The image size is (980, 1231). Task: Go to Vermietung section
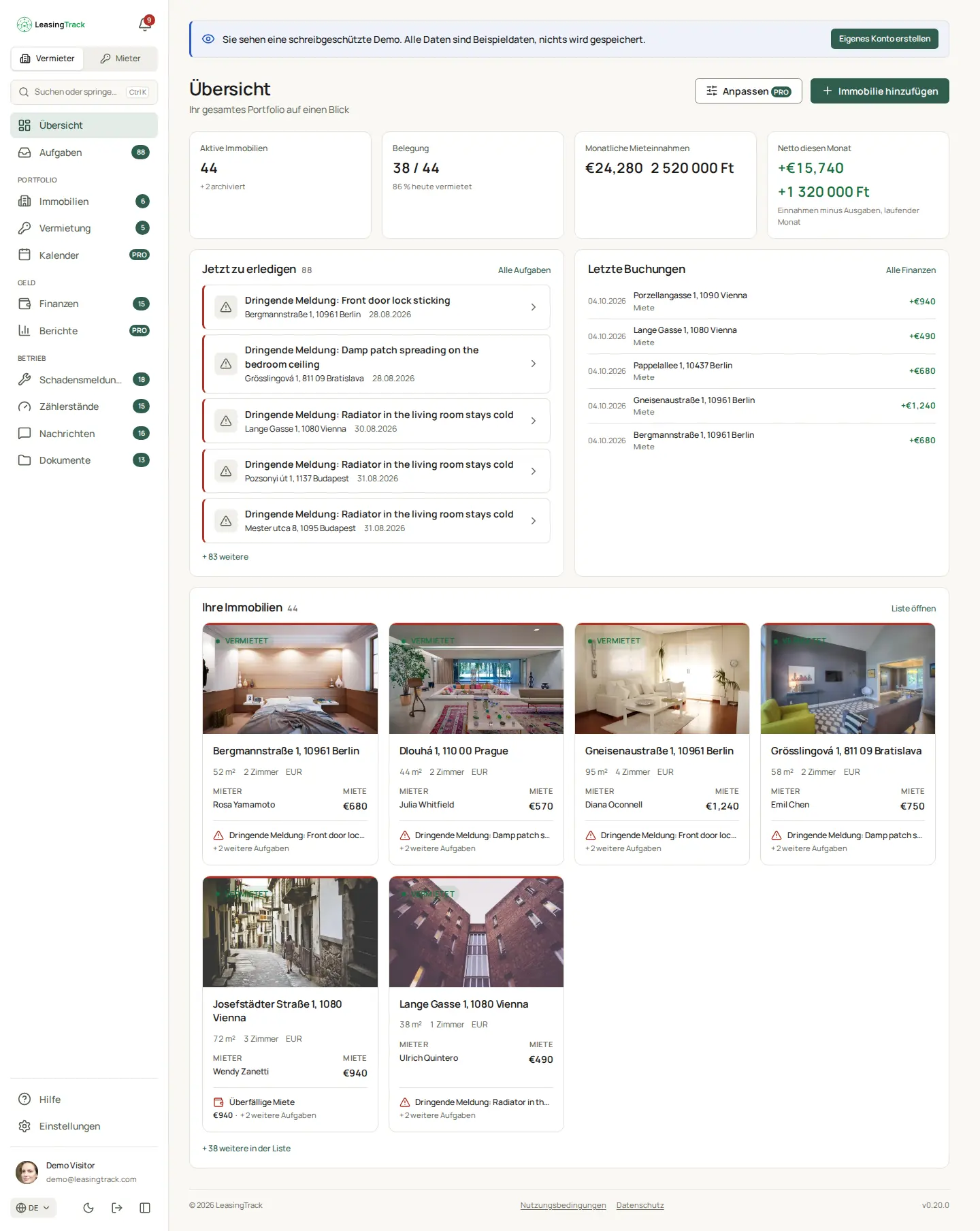click(x=84, y=228)
